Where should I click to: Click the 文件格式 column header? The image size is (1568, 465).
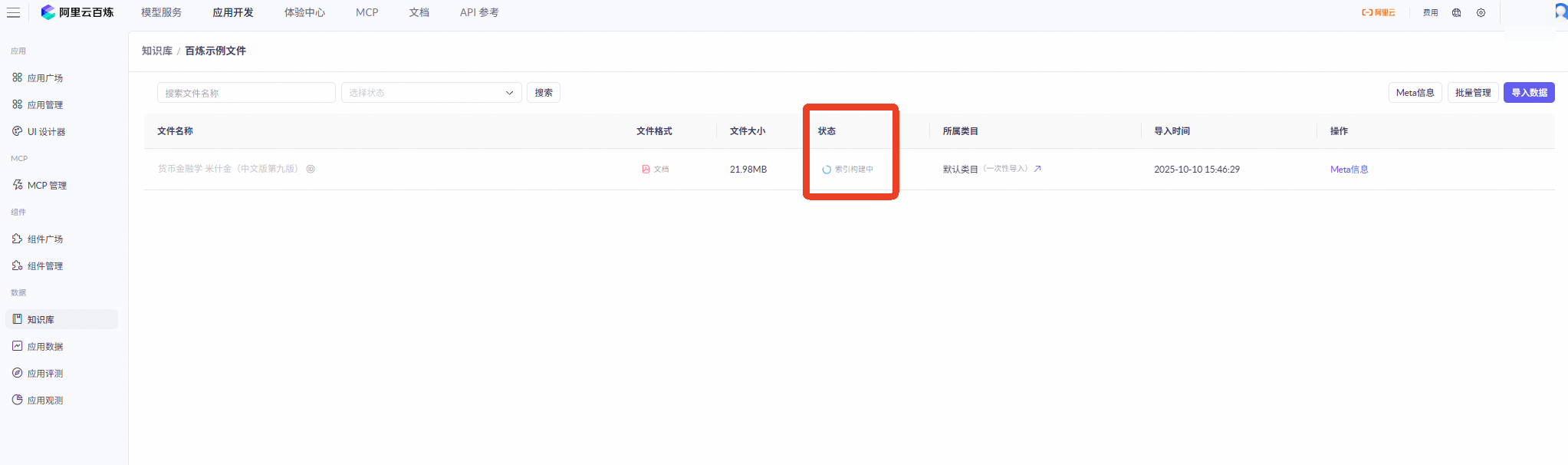[654, 131]
